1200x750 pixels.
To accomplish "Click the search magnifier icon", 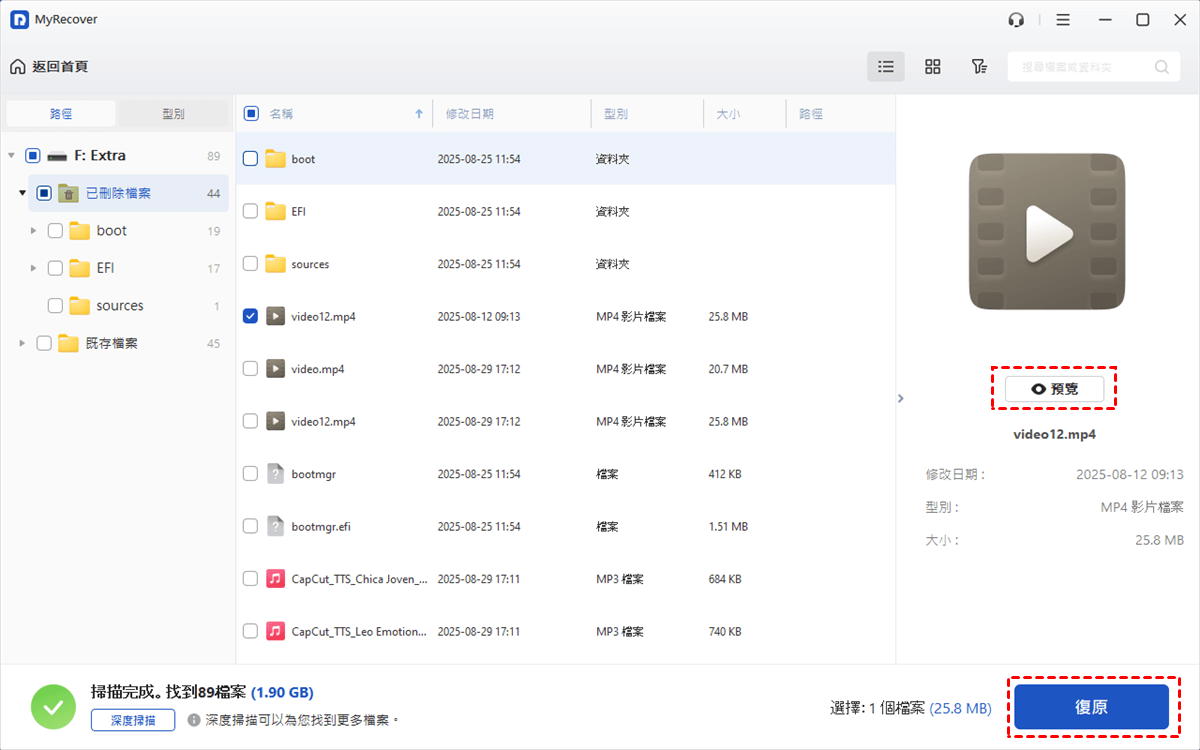I will (x=1162, y=67).
